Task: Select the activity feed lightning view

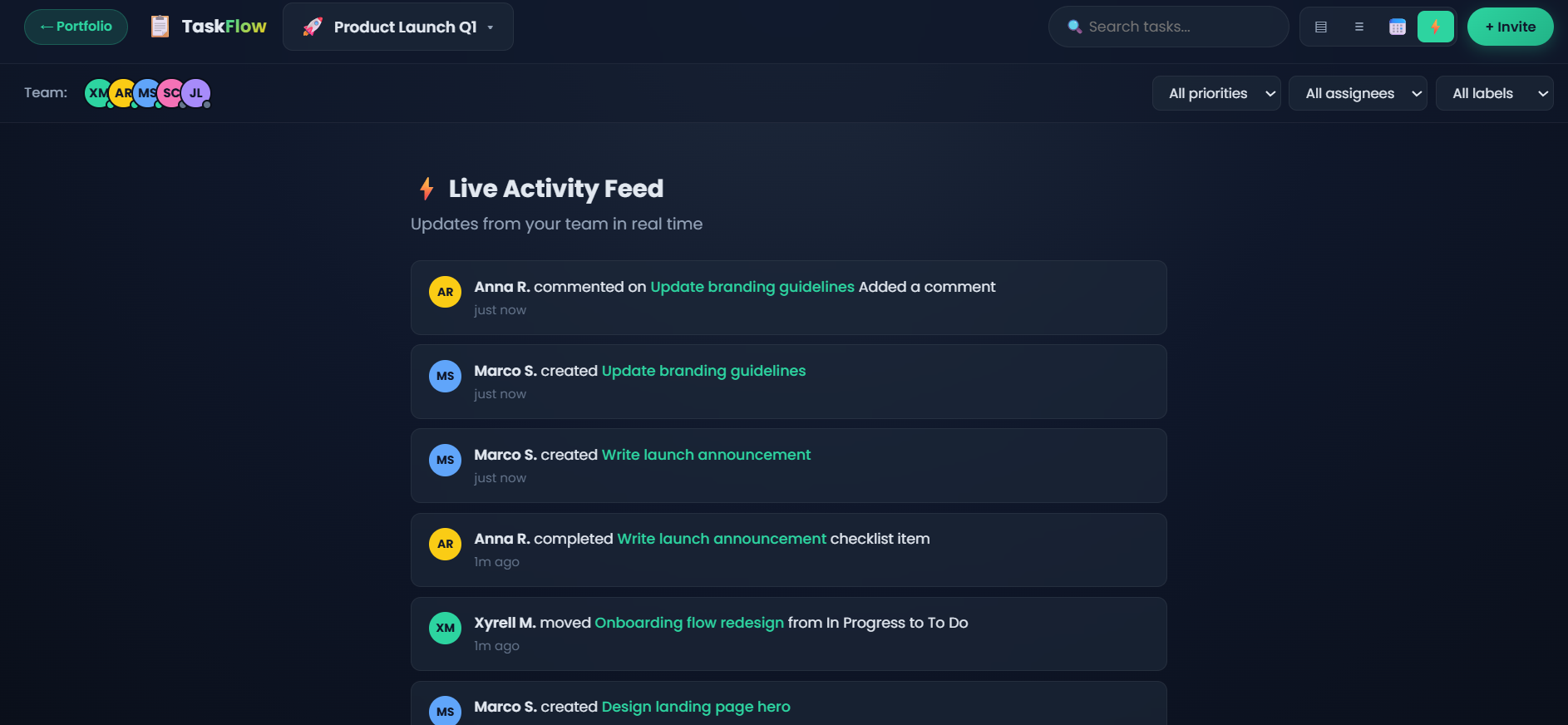Action: coord(1436,27)
